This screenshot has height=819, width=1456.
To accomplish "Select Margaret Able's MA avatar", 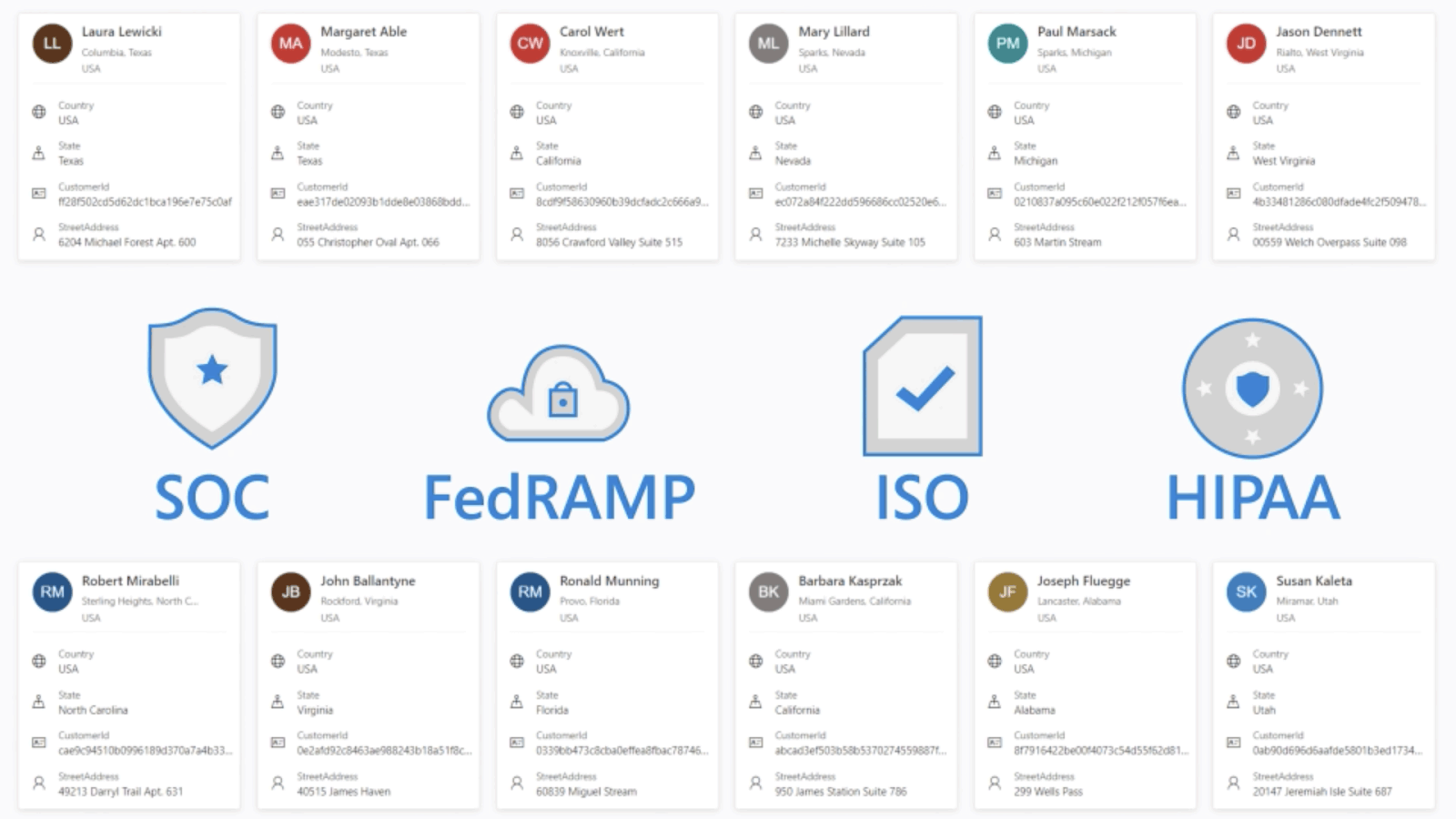I will [290, 43].
